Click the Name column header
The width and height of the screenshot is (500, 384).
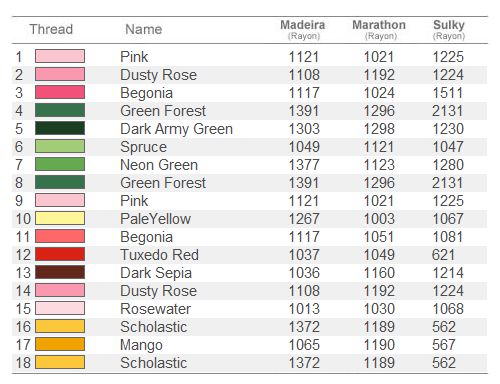144,29
